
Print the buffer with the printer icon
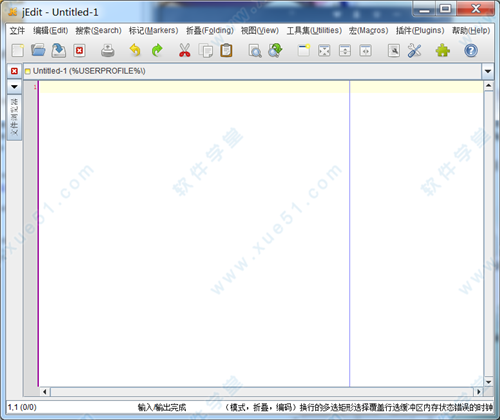point(108,51)
